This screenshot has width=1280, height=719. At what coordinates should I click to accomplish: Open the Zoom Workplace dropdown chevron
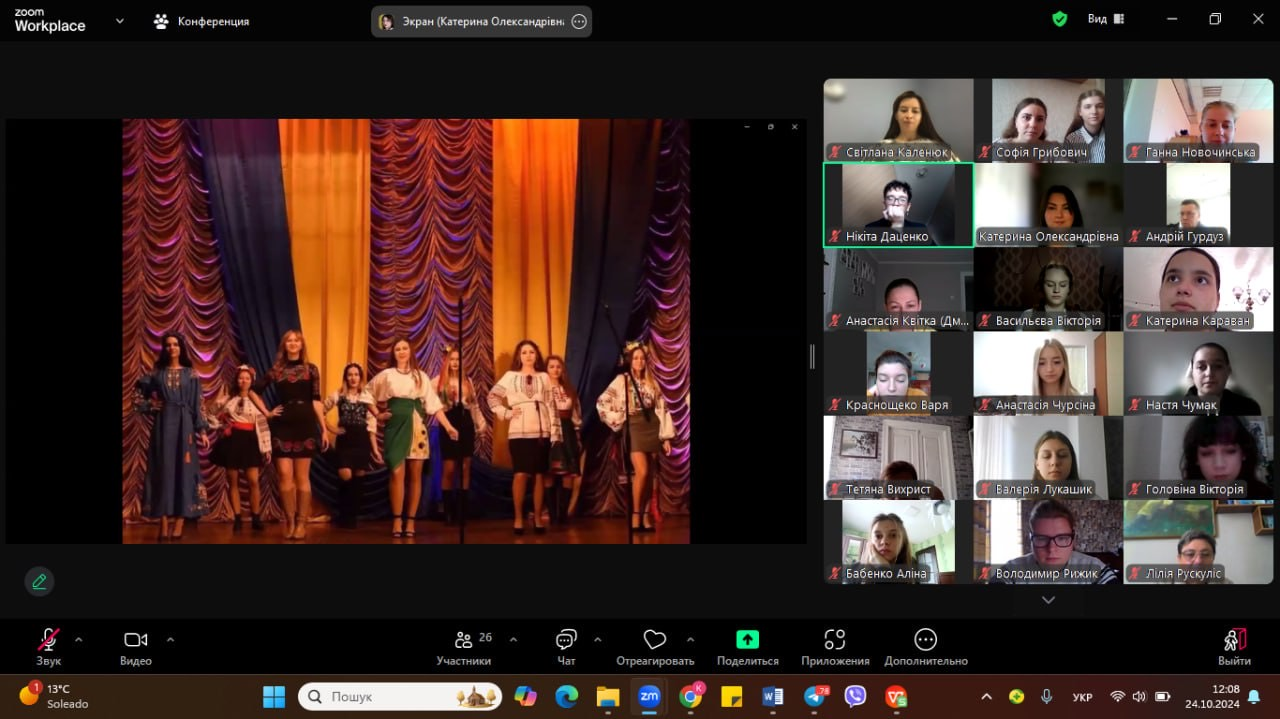[x=120, y=20]
